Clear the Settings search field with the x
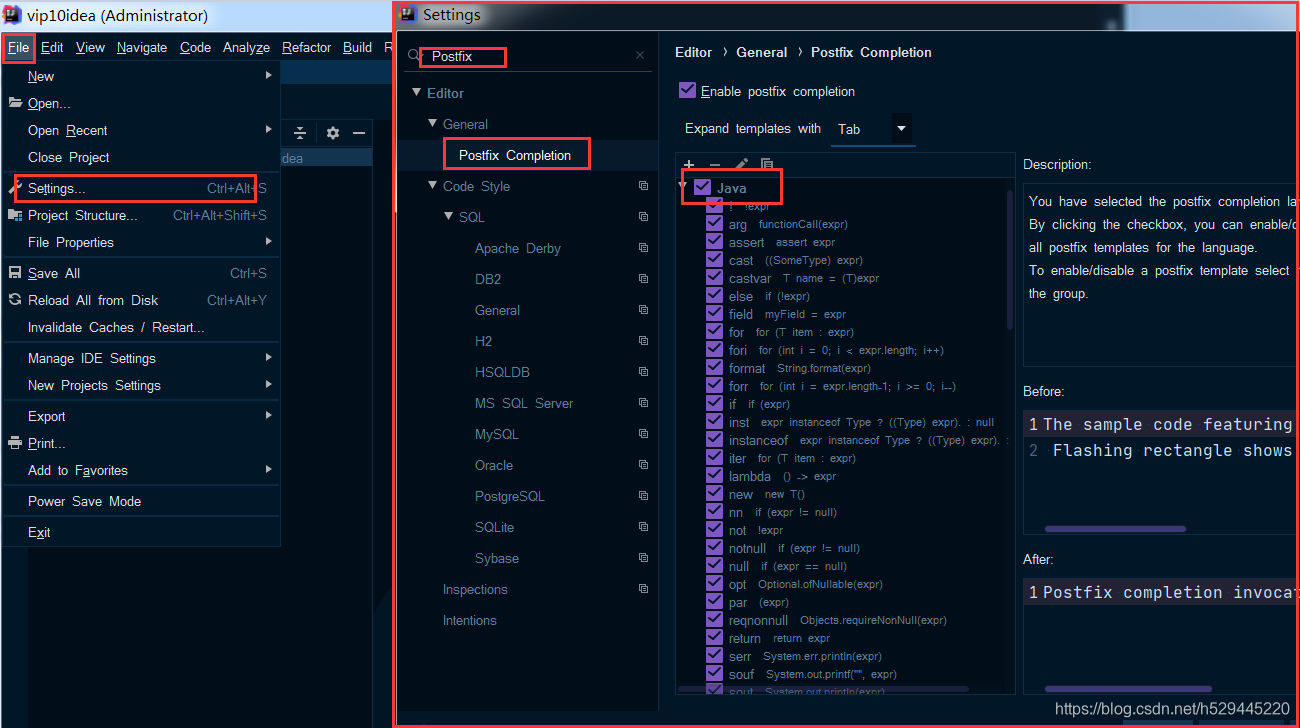The width and height of the screenshot is (1300, 728). pyautogui.click(x=640, y=56)
